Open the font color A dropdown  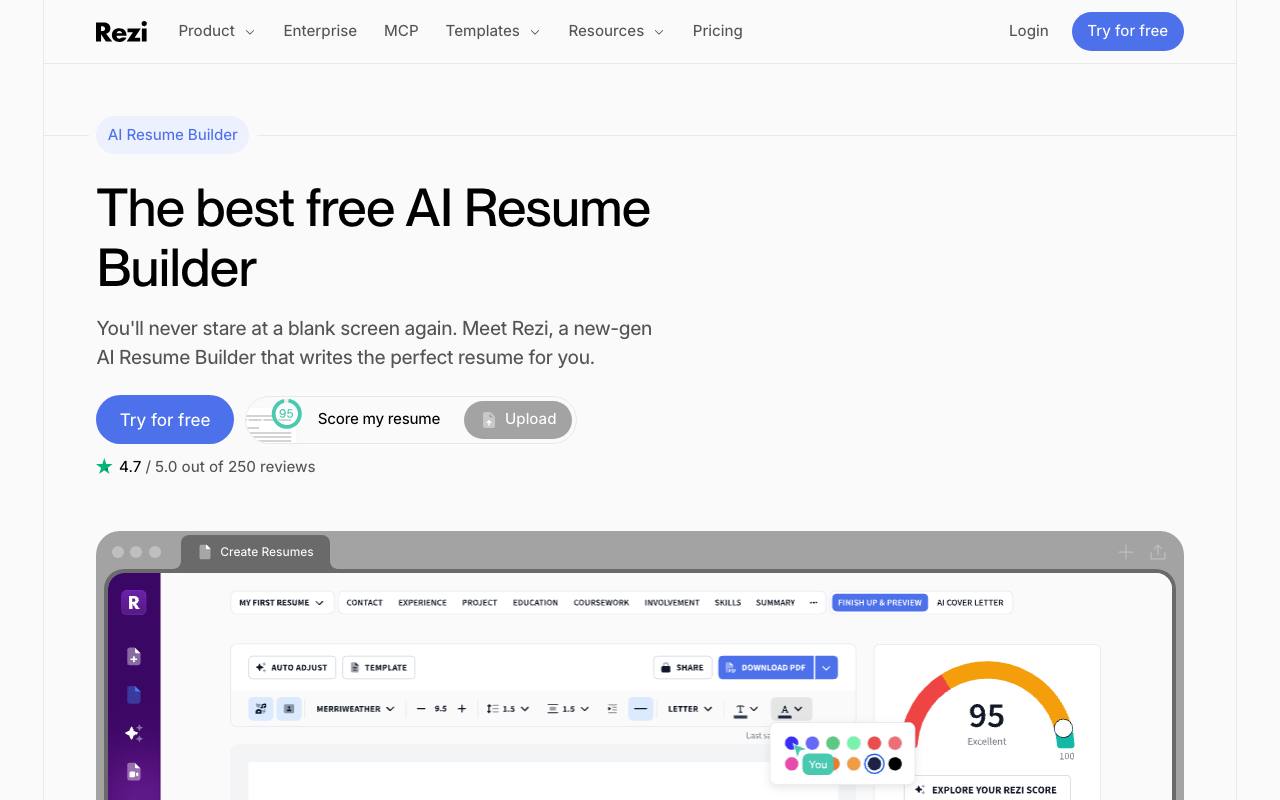pos(791,709)
